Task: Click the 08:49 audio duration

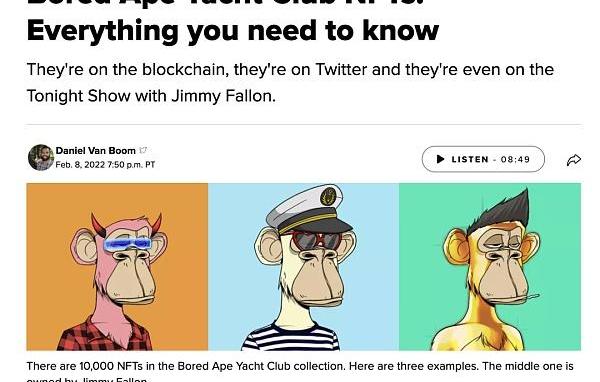Action: 515,159
